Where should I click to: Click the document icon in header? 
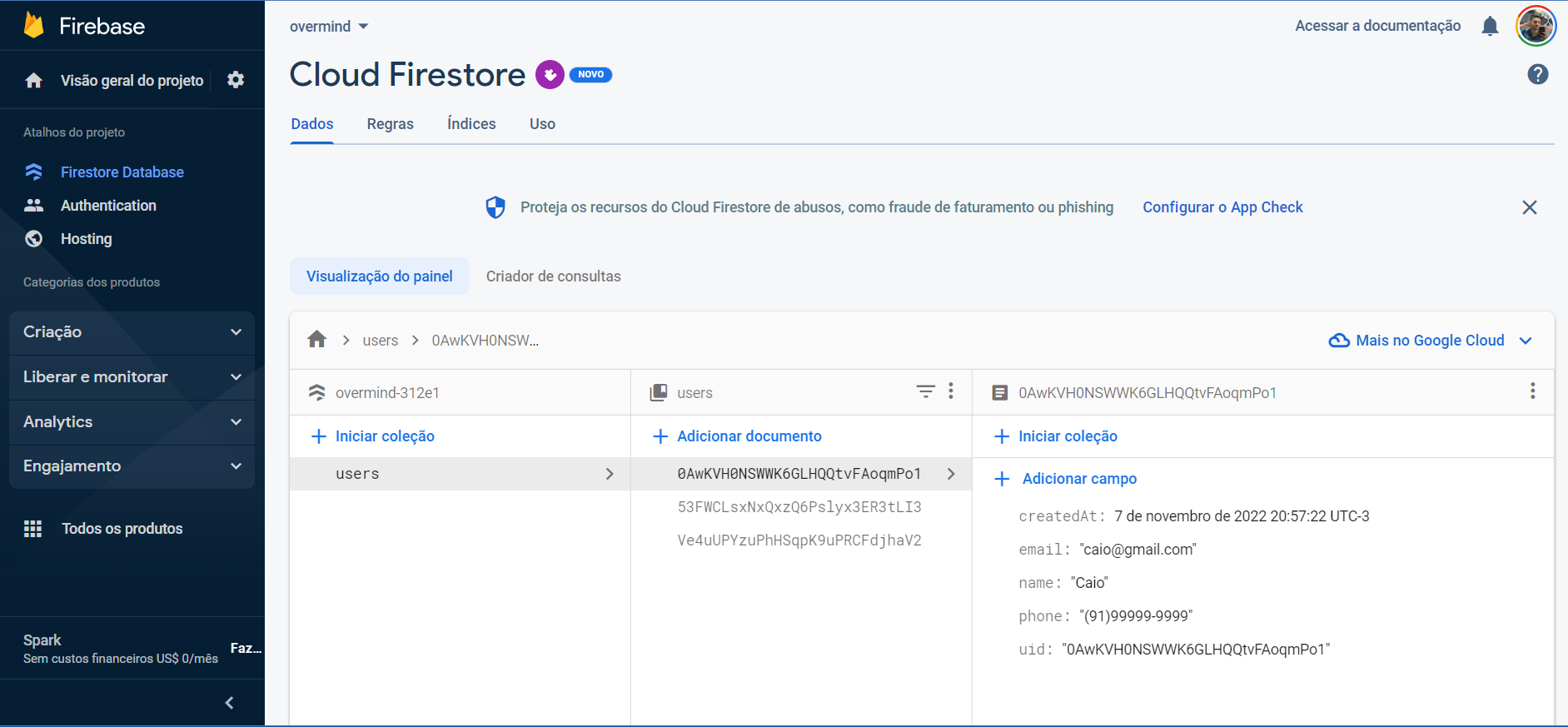pos(999,392)
